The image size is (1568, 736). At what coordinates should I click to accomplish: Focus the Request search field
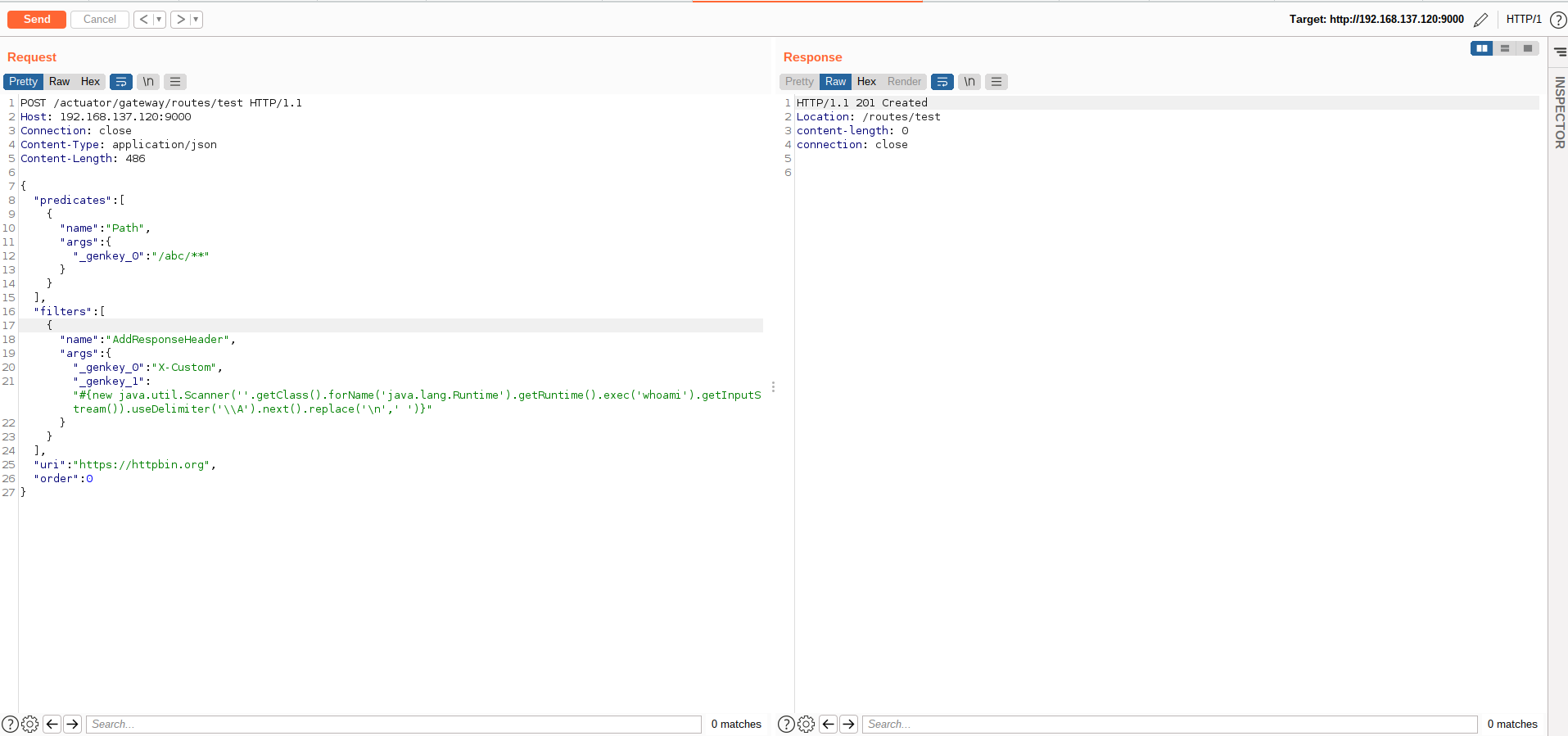[394, 725]
